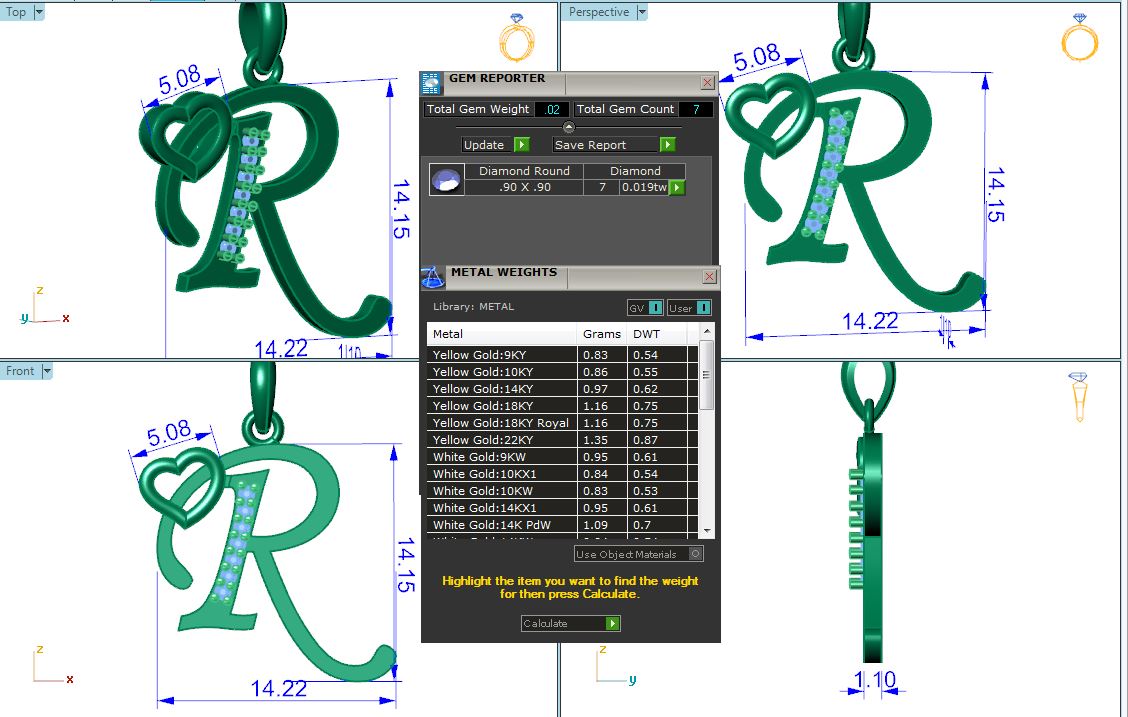
Task: Select the White Gold:14K PdW row
Action: tap(503, 525)
